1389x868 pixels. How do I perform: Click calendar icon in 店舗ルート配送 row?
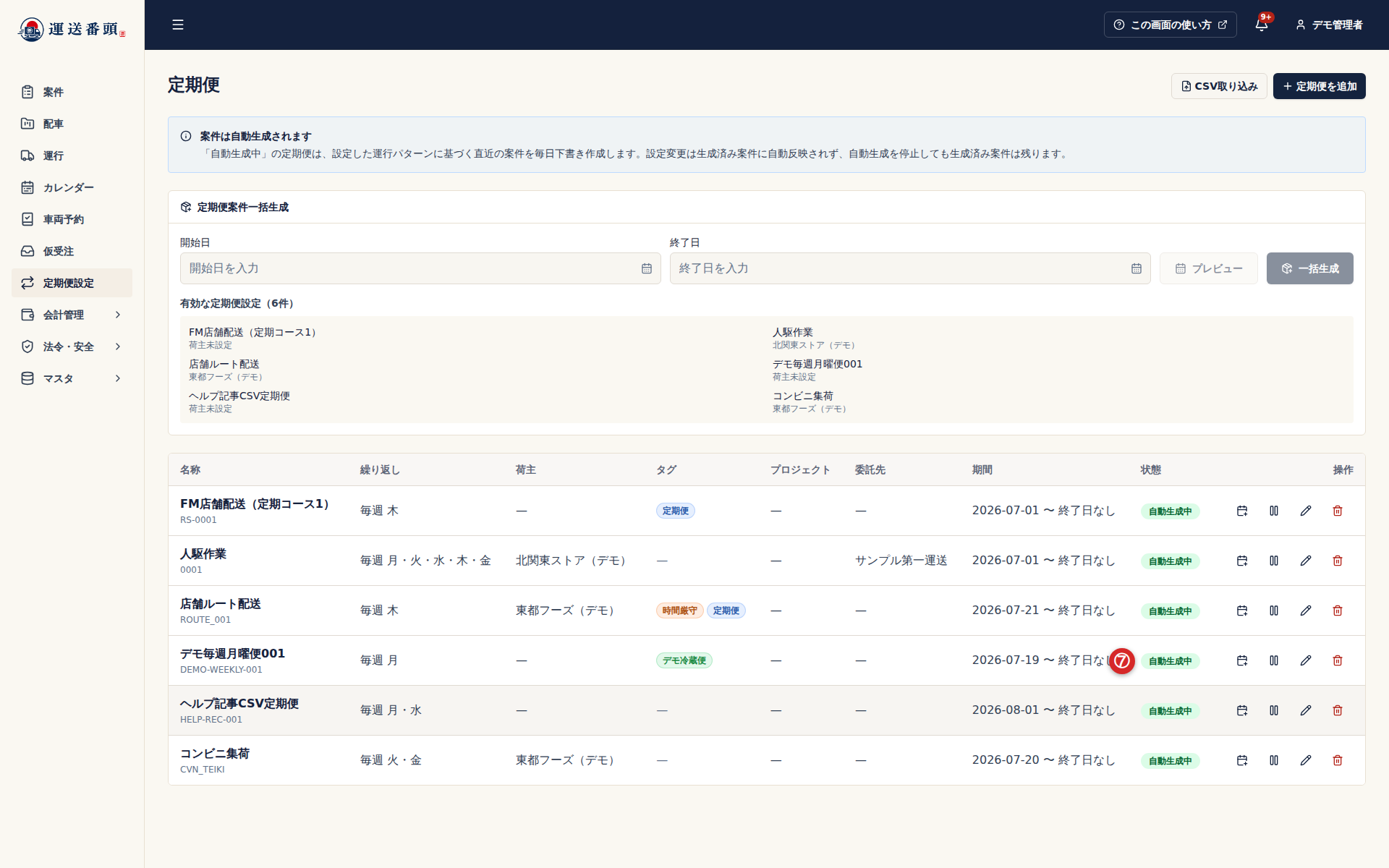coord(1242,610)
